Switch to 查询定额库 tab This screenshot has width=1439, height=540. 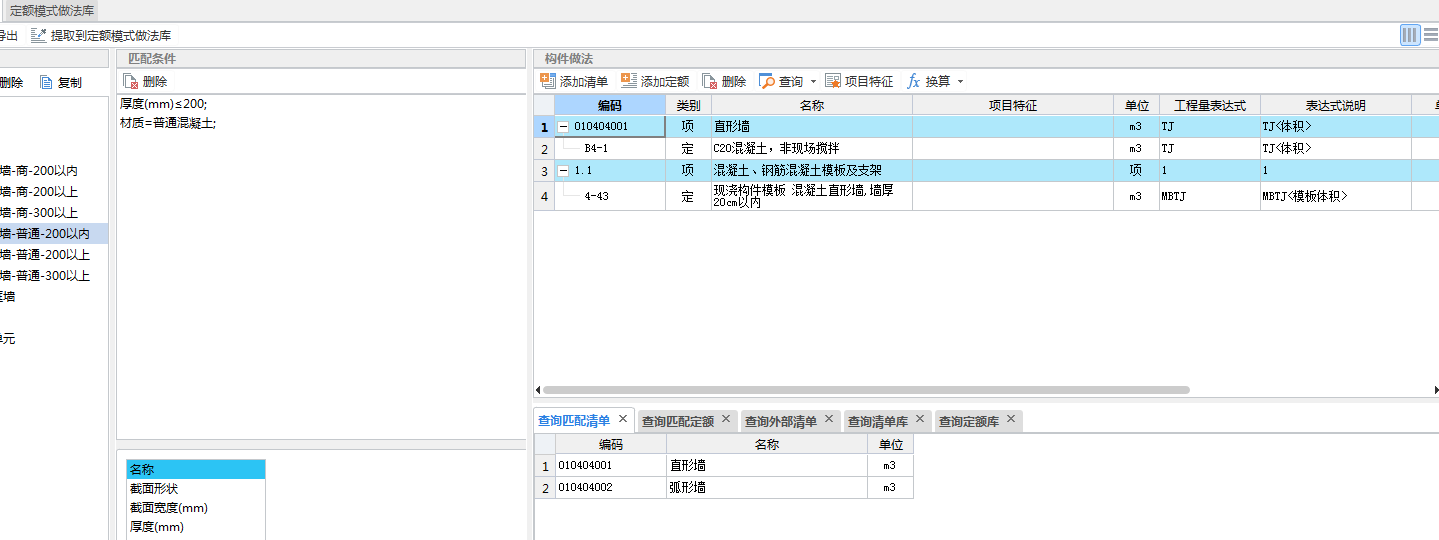pos(968,421)
